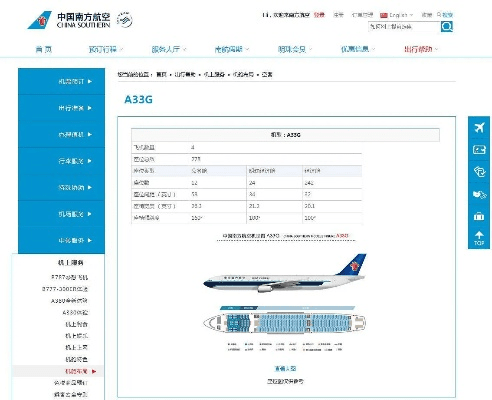The width and height of the screenshot is (492, 400).
Task: Open the B787 sidebar link
Action: click(x=69, y=277)
